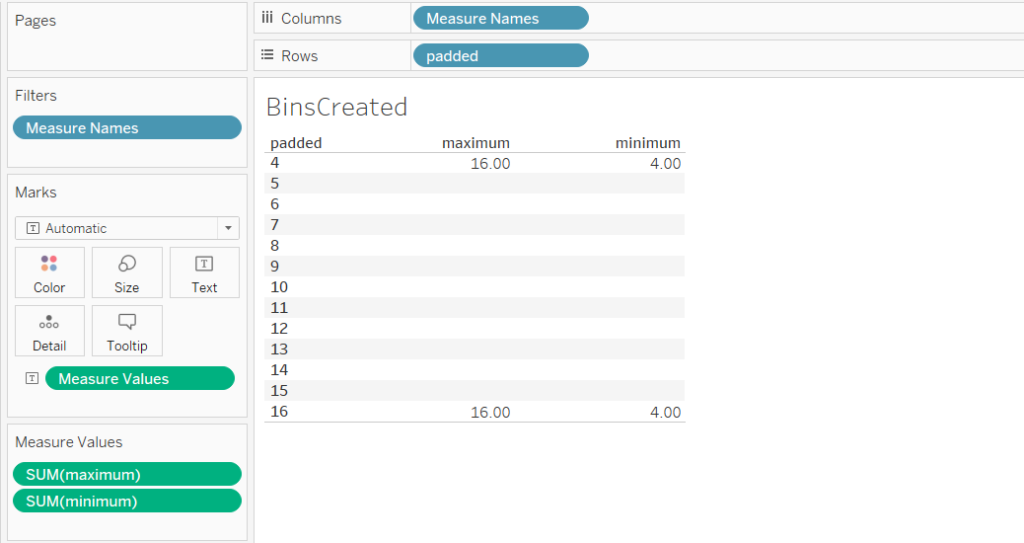Click the Marks card label
The width and height of the screenshot is (1024, 543).
(36, 192)
